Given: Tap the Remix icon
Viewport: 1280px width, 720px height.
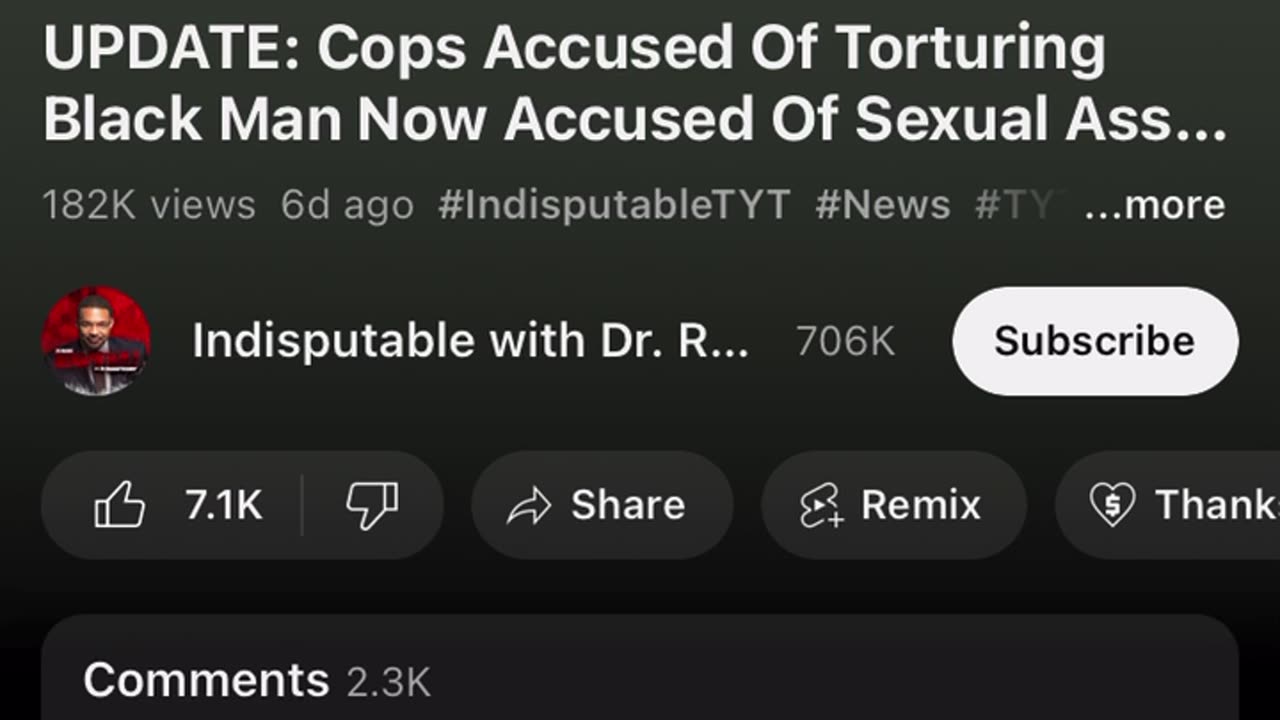Looking at the screenshot, I should point(822,506).
